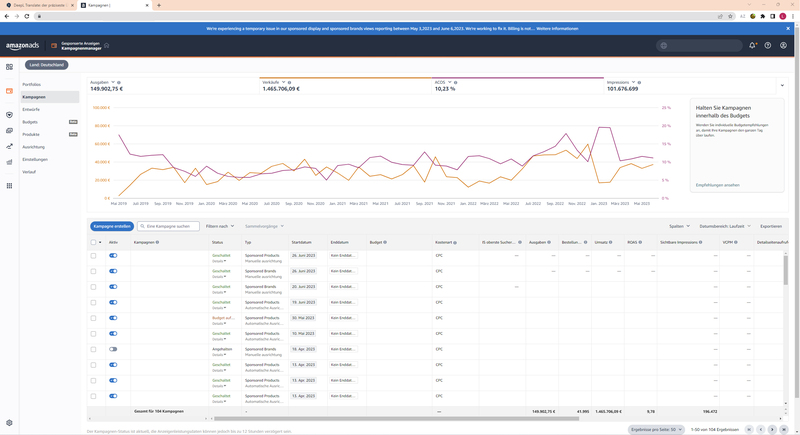The width and height of the screenshot is (800, 435).
Task: Click the settings gear at bottom left
Action: tap(9, 423)
